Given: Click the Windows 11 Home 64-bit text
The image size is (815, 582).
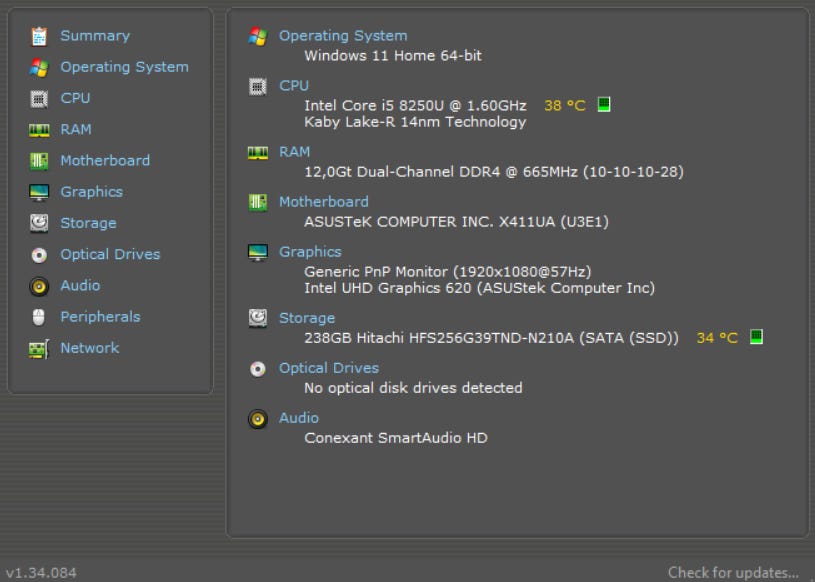Looking at the screenshot, I should click(x=393, y=56).
